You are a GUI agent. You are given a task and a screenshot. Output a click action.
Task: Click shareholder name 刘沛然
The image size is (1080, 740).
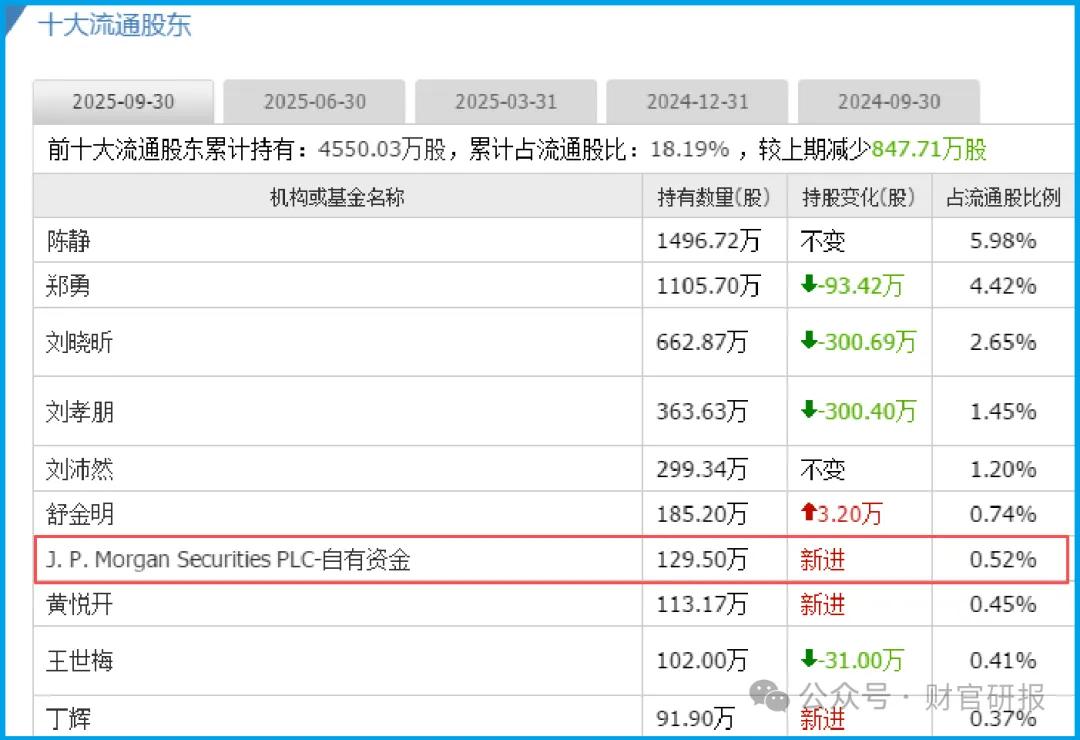pos(80,469)
